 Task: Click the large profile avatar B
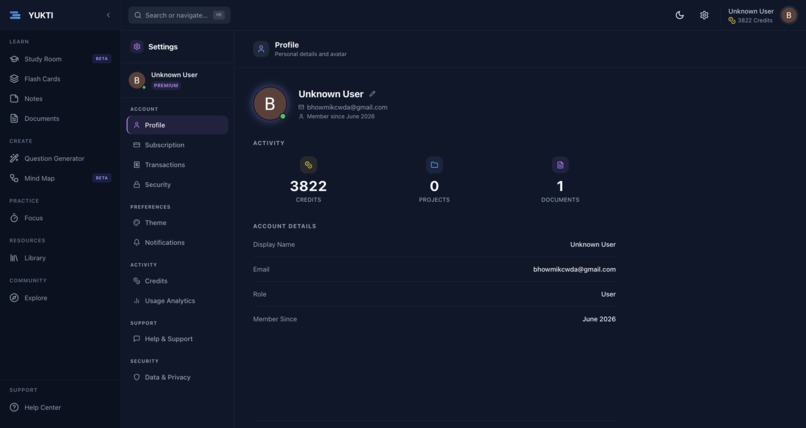[270, 103]
